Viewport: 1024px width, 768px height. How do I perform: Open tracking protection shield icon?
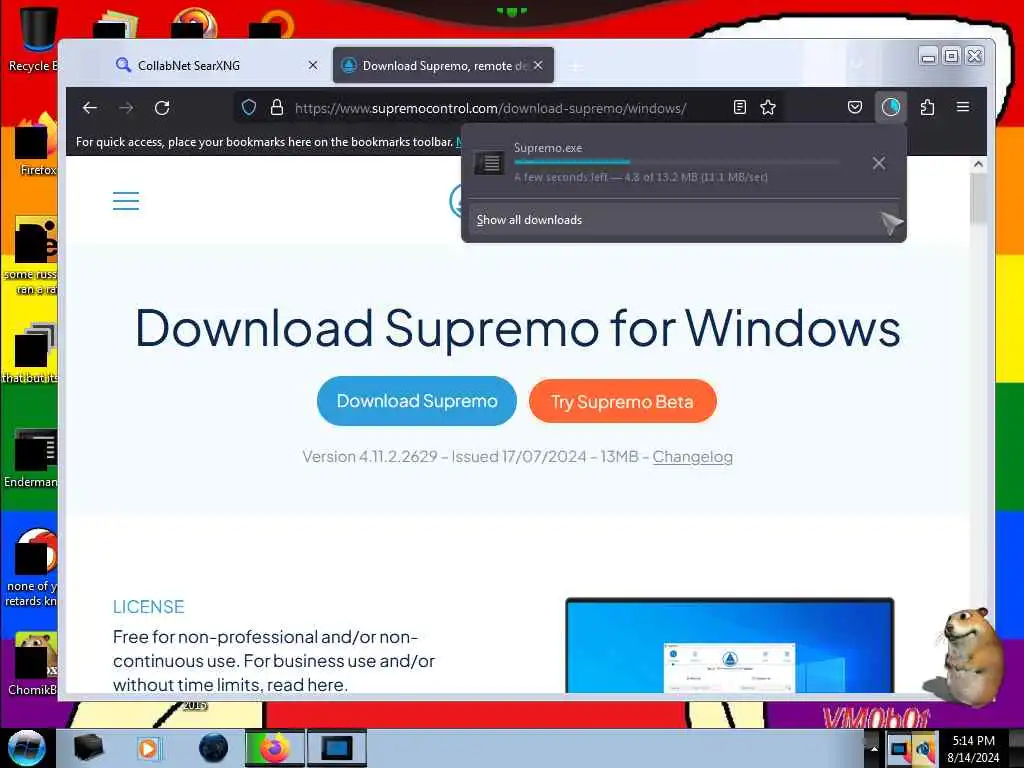[249, 108]
